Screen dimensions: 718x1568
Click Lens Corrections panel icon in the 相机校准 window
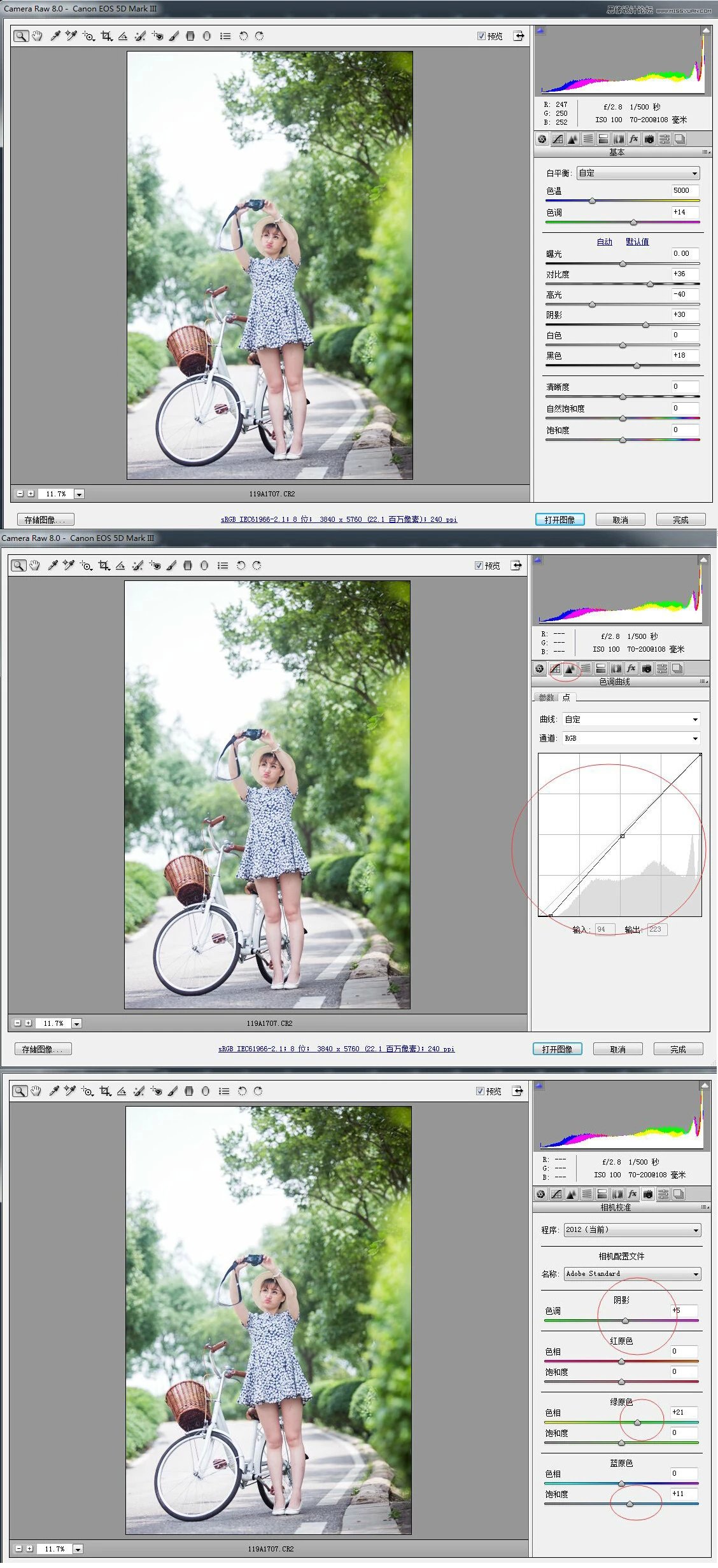click(x=617, y=1194)
